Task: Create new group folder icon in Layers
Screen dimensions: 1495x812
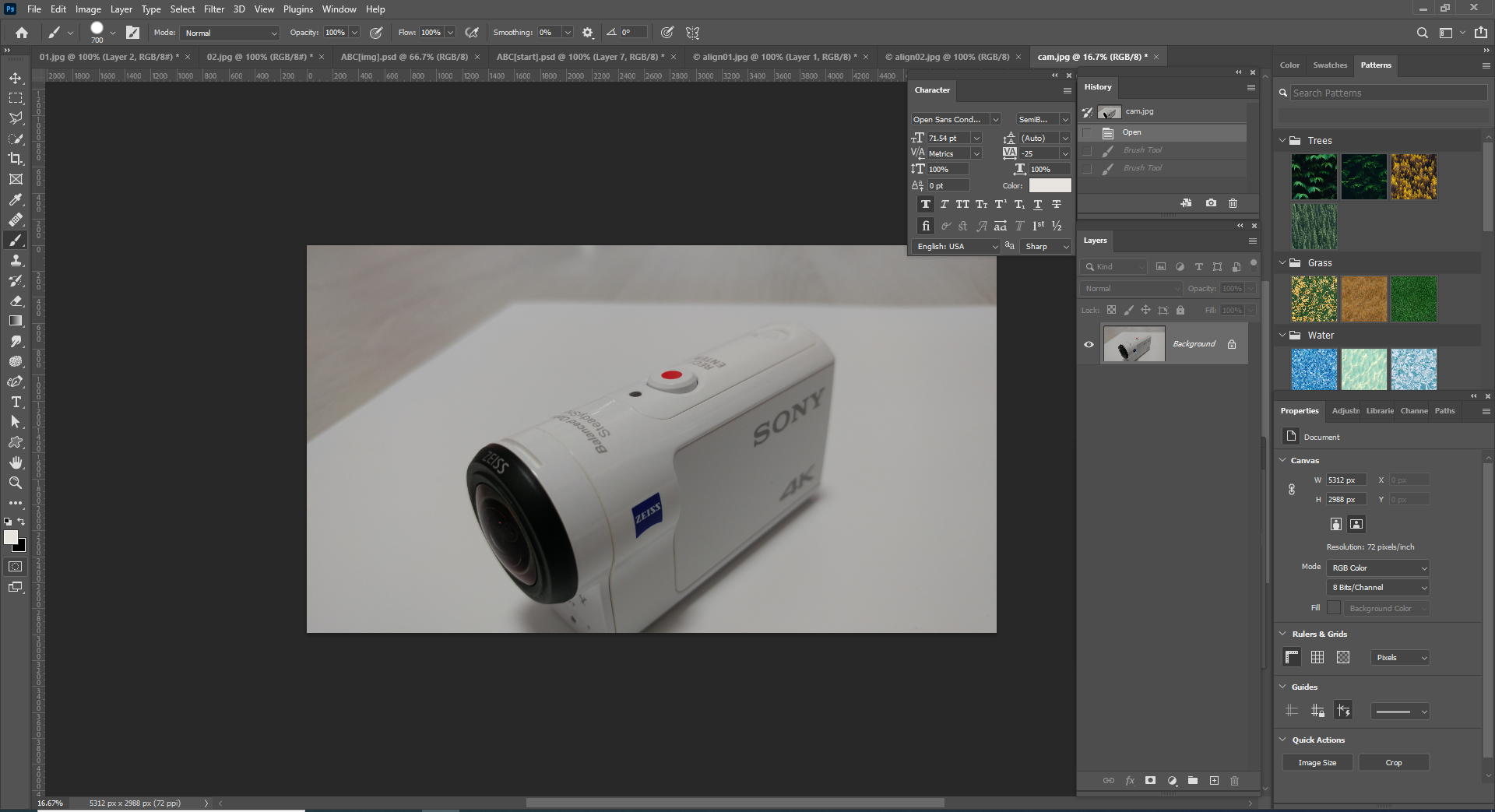Action: (1193, 781)
